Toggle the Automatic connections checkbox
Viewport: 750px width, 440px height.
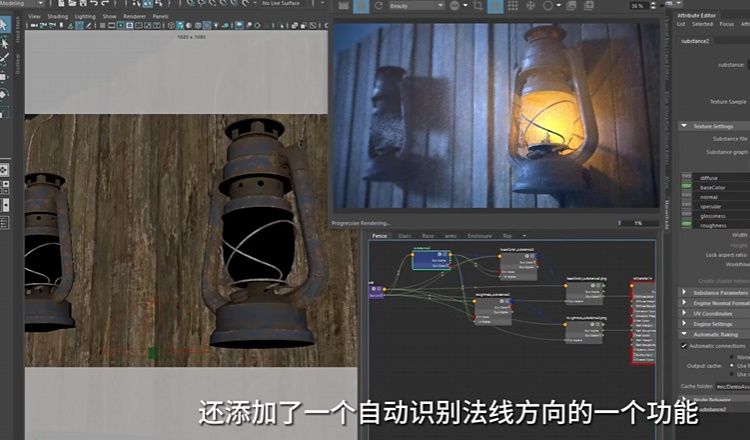[684, 345]
